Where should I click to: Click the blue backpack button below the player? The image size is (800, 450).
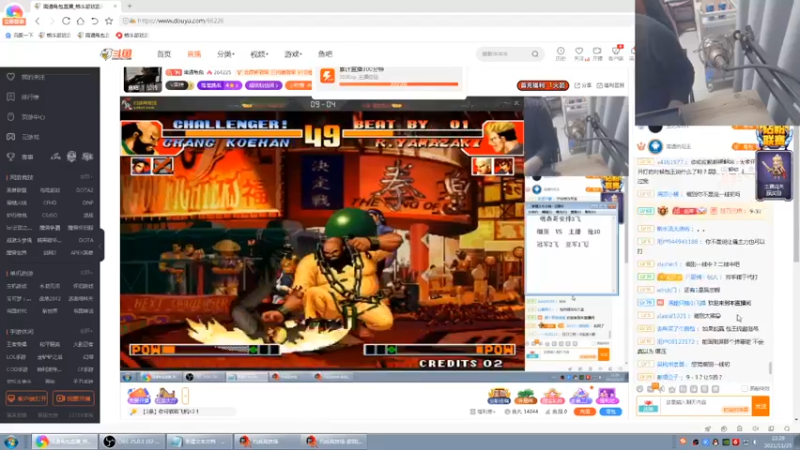pyautogui.click(x=610, y=411)
